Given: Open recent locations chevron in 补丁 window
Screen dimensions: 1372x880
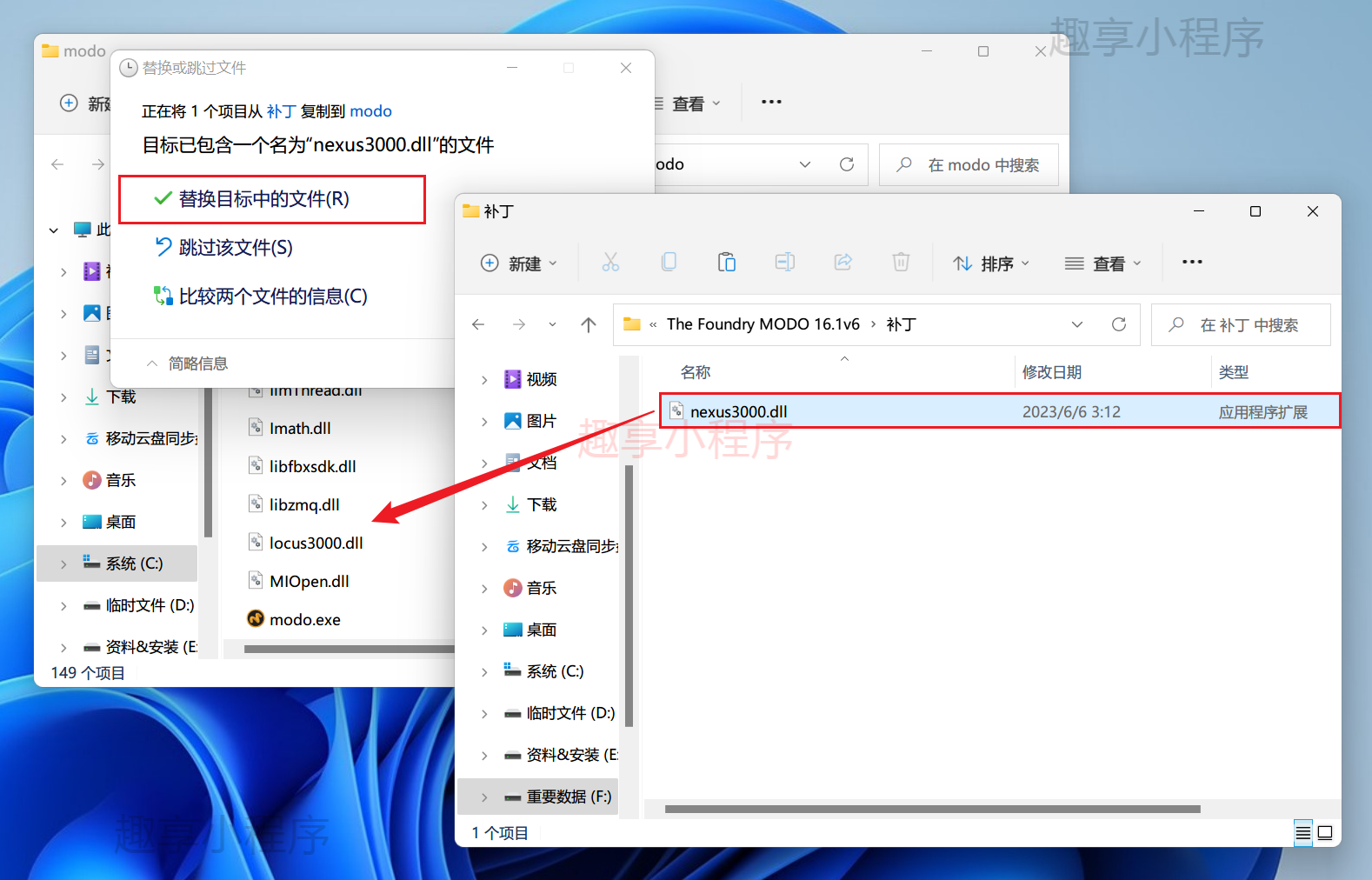Looking at the screenshot, I should pyautogui.click(x=552, y=324).
